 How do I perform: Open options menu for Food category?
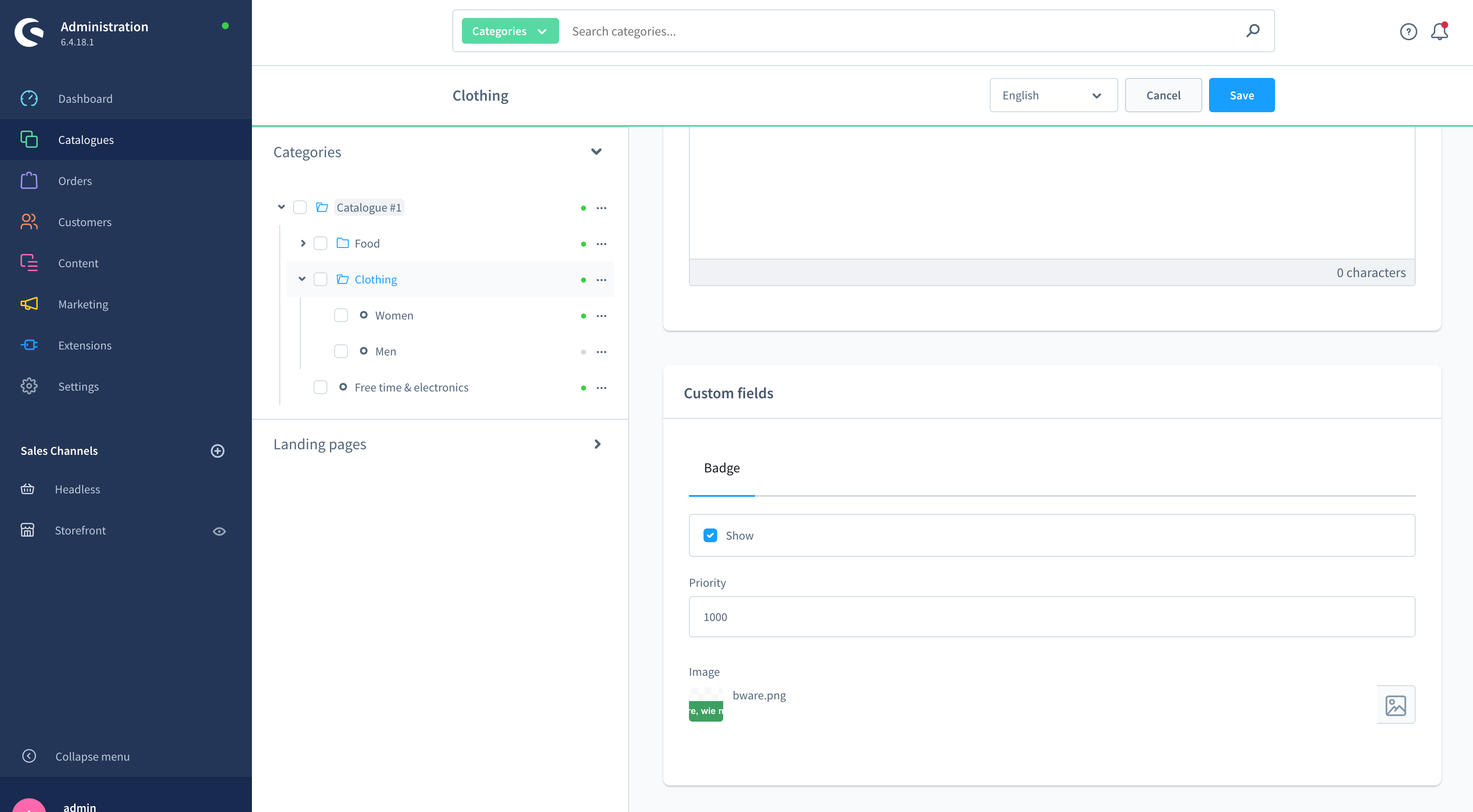[602, 244]
